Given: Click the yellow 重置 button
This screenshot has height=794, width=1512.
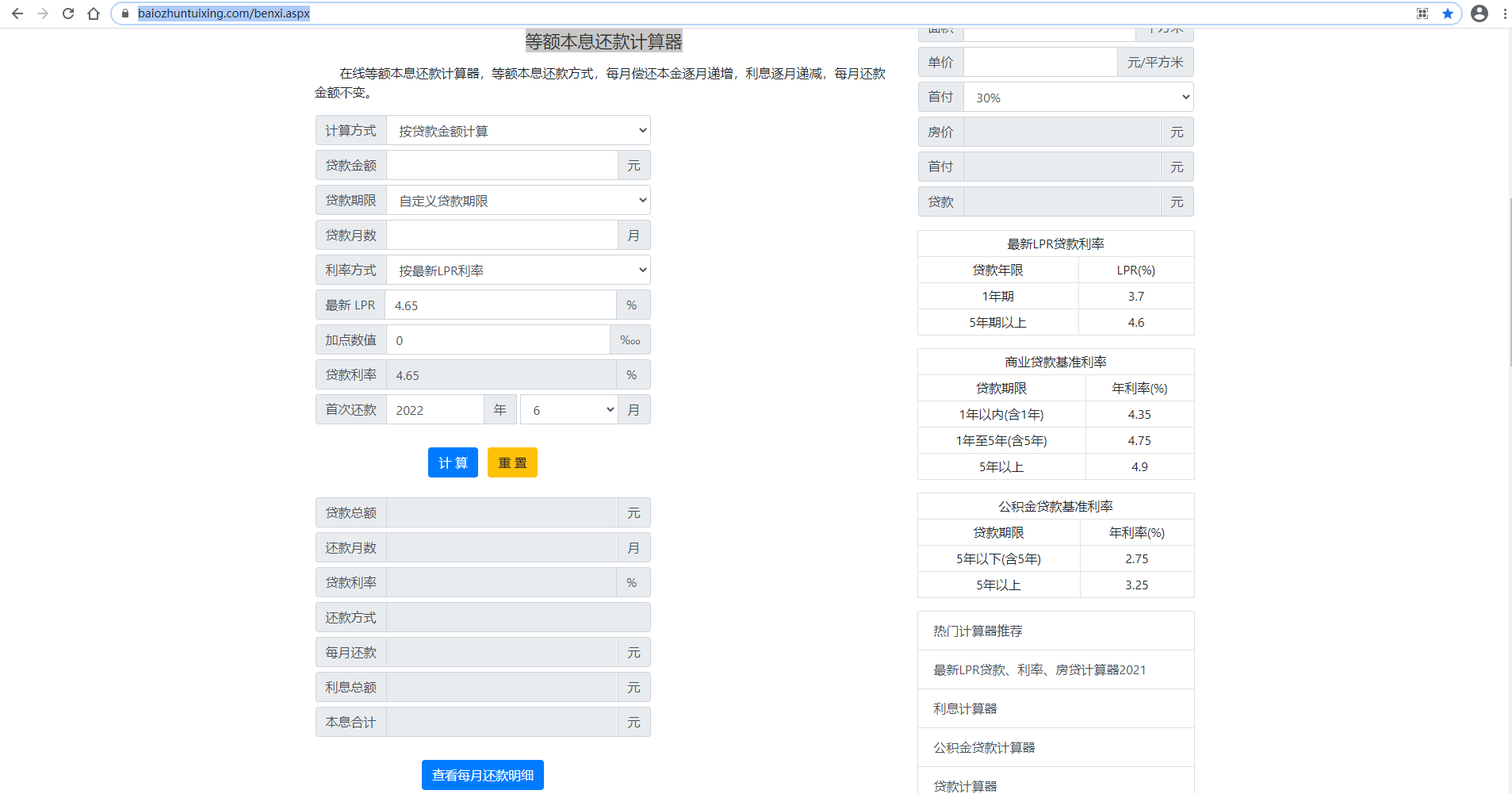Looking at the screenshot, I should pos(512,462).
